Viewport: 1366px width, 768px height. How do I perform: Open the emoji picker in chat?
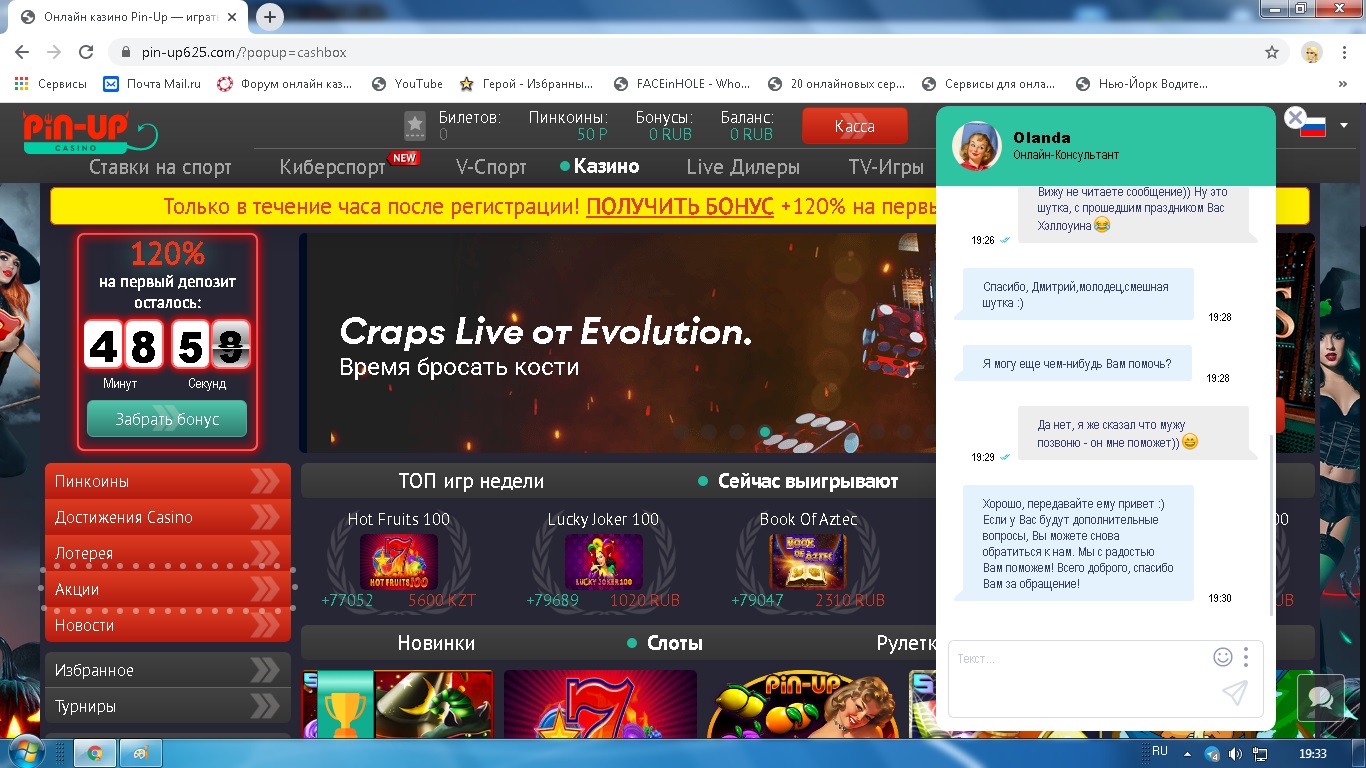(x=1223, y=657)
